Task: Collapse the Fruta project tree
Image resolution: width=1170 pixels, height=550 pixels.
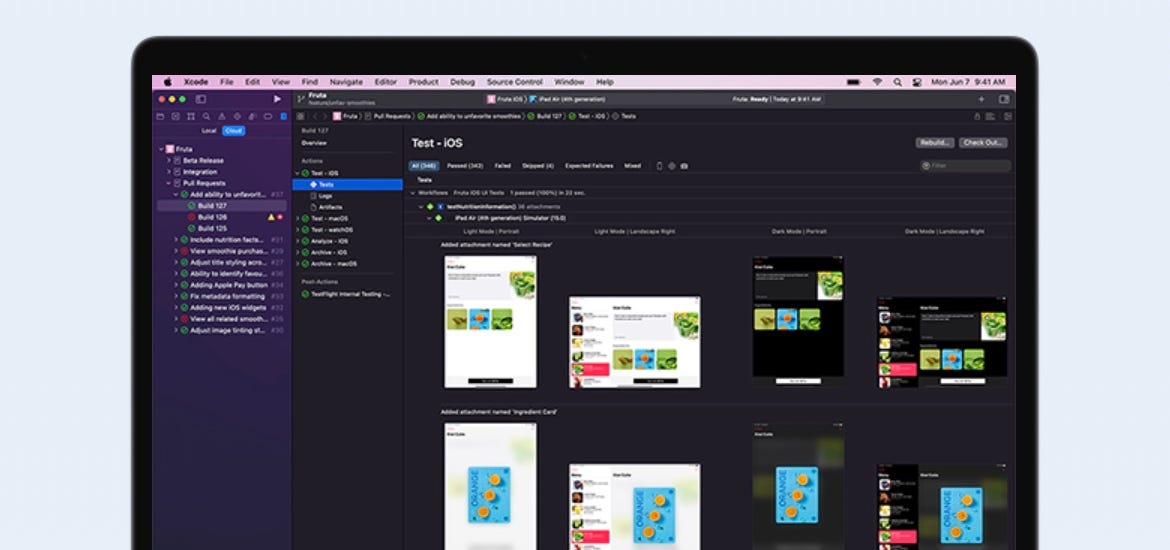Action: click(161, 149)
